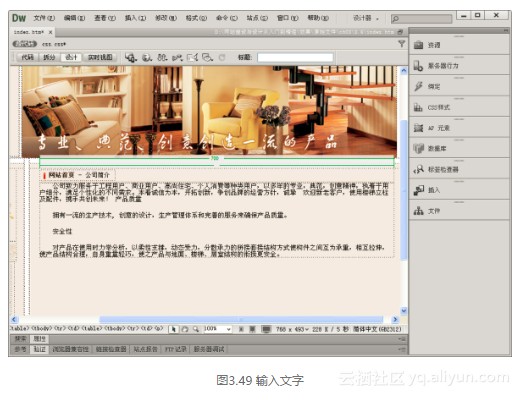The width and height of the screenshot is (520, 397).
Task: Click the Dw application logo
Action: click(19, 18)
